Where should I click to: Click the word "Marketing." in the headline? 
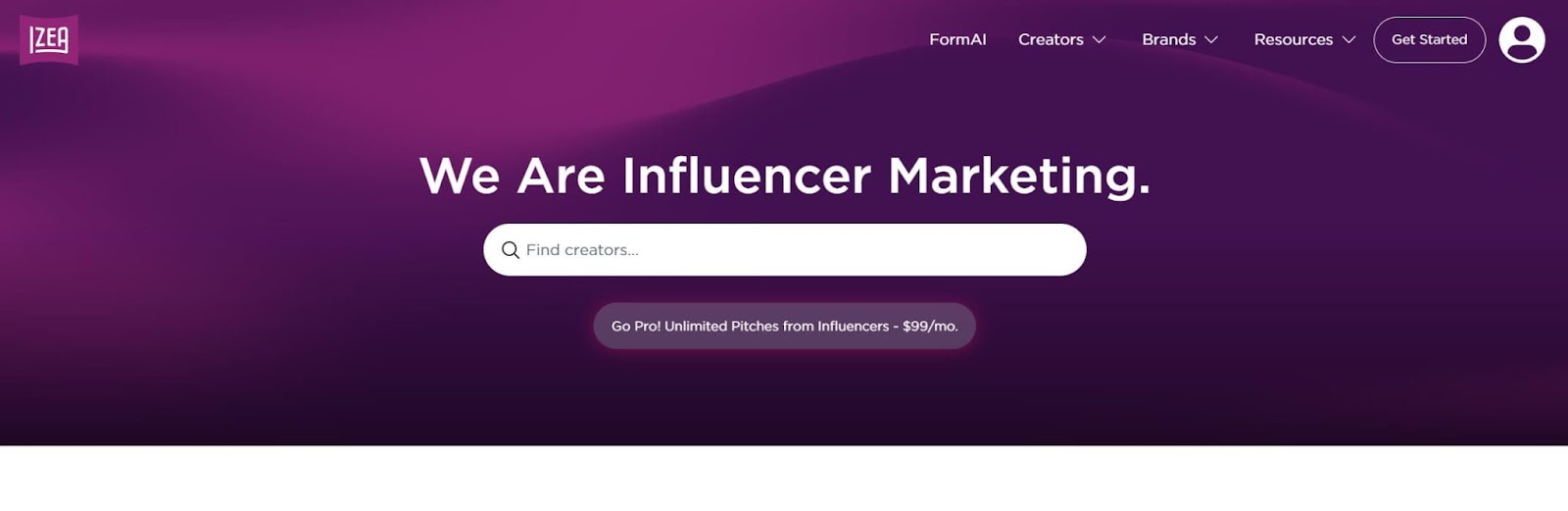1018,177
